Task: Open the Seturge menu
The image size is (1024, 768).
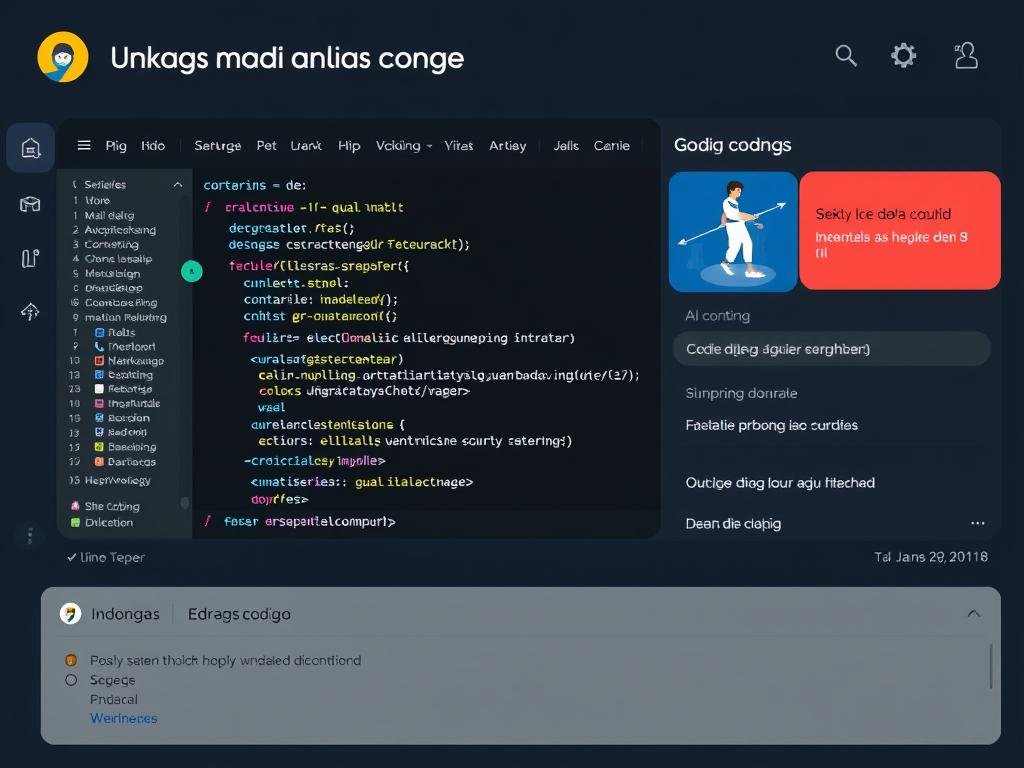Action: coord(217,146)
